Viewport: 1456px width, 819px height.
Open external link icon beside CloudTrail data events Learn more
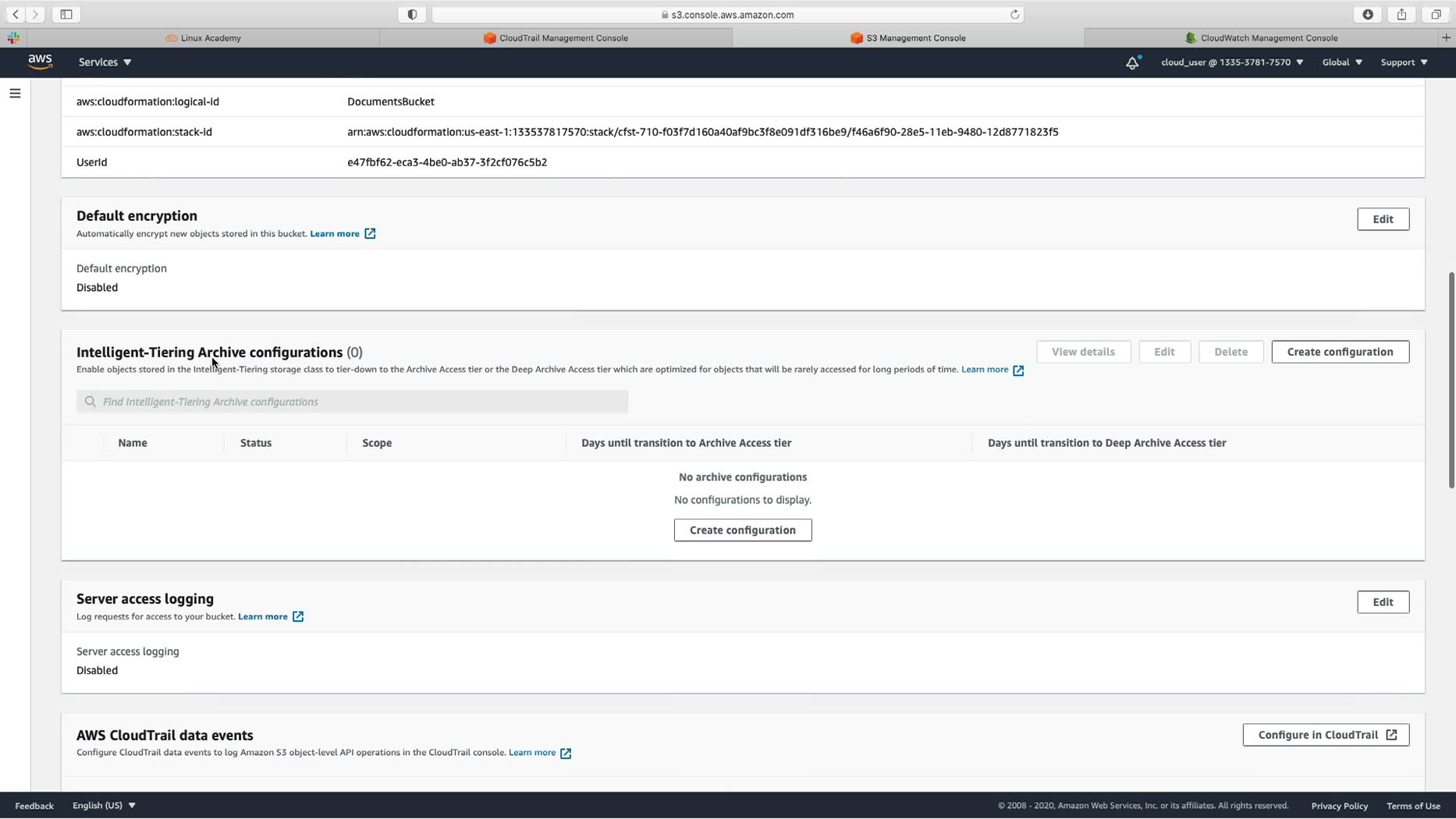(566, 753)
